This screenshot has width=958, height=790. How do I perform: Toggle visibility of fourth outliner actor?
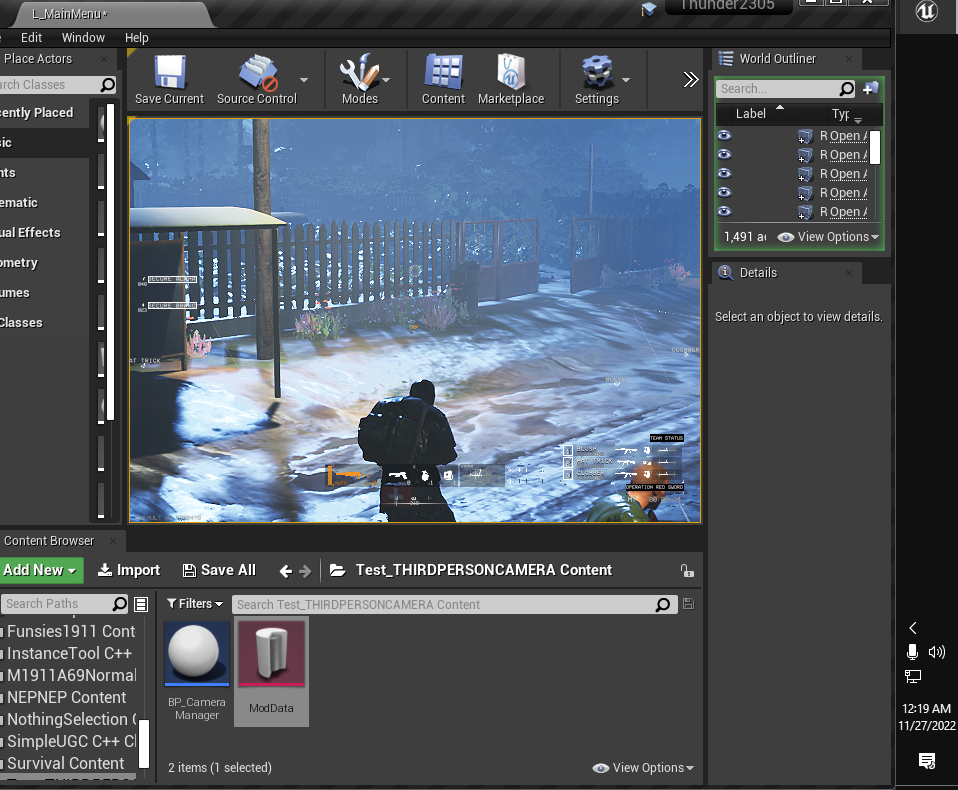coord(724,192)
